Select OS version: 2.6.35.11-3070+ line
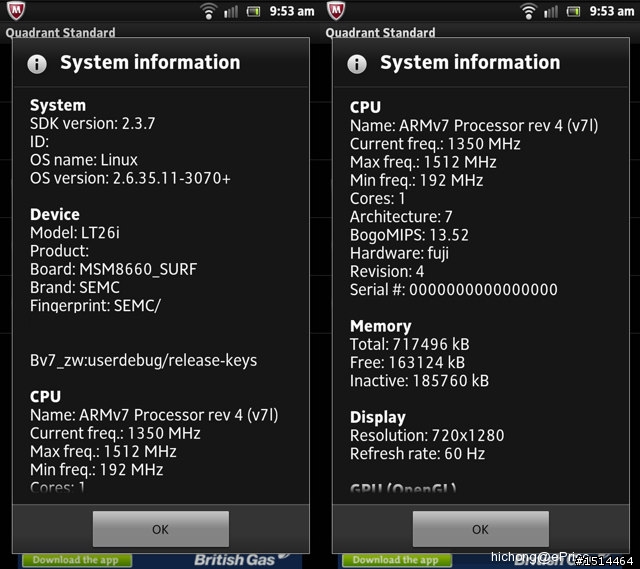This screenshot has height=569, width=640. (x=130, y=178)
